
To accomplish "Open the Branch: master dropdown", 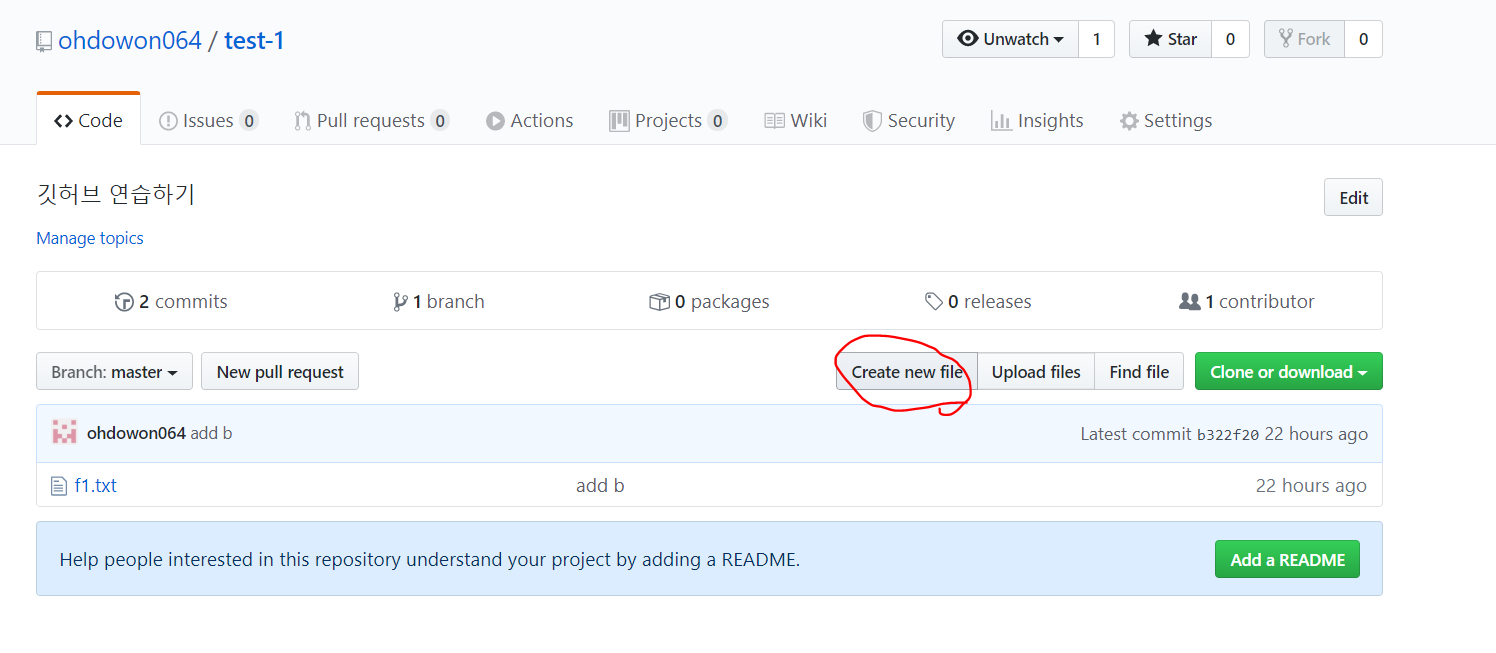I will click(114, 371).
